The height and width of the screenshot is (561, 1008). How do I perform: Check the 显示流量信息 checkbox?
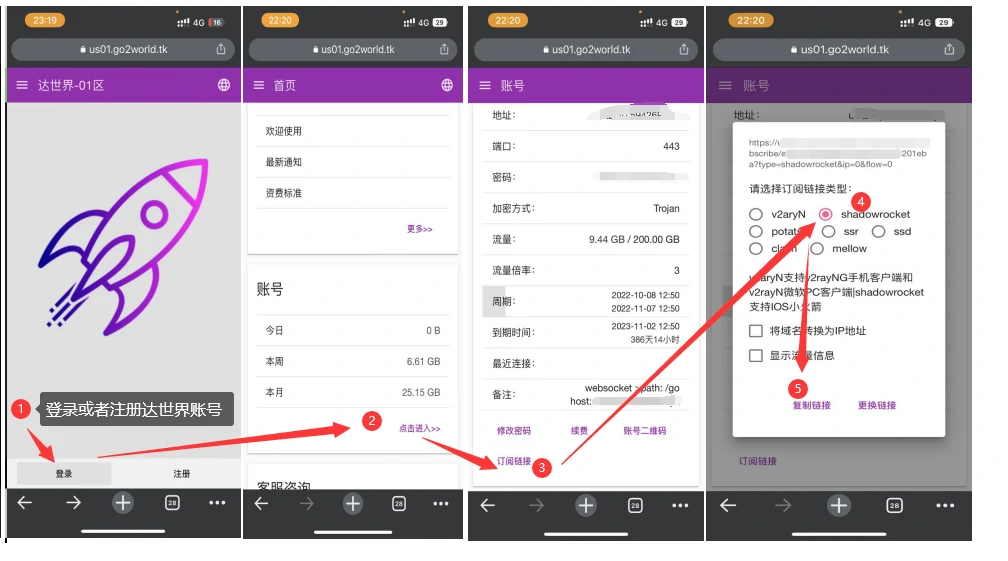[756, 355]
